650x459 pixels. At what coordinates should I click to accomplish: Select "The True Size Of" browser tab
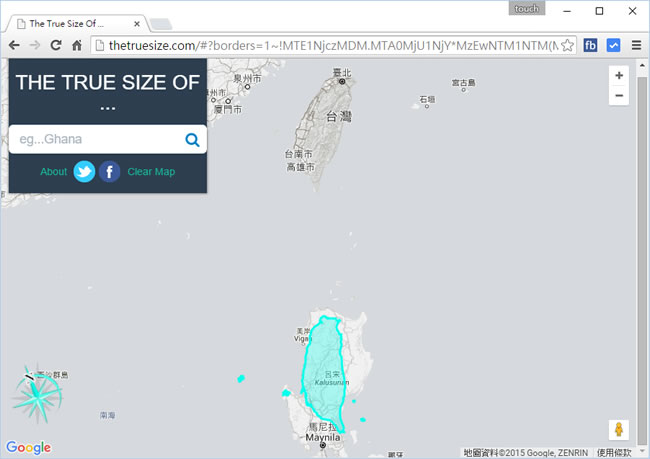(x=68, y=22)
